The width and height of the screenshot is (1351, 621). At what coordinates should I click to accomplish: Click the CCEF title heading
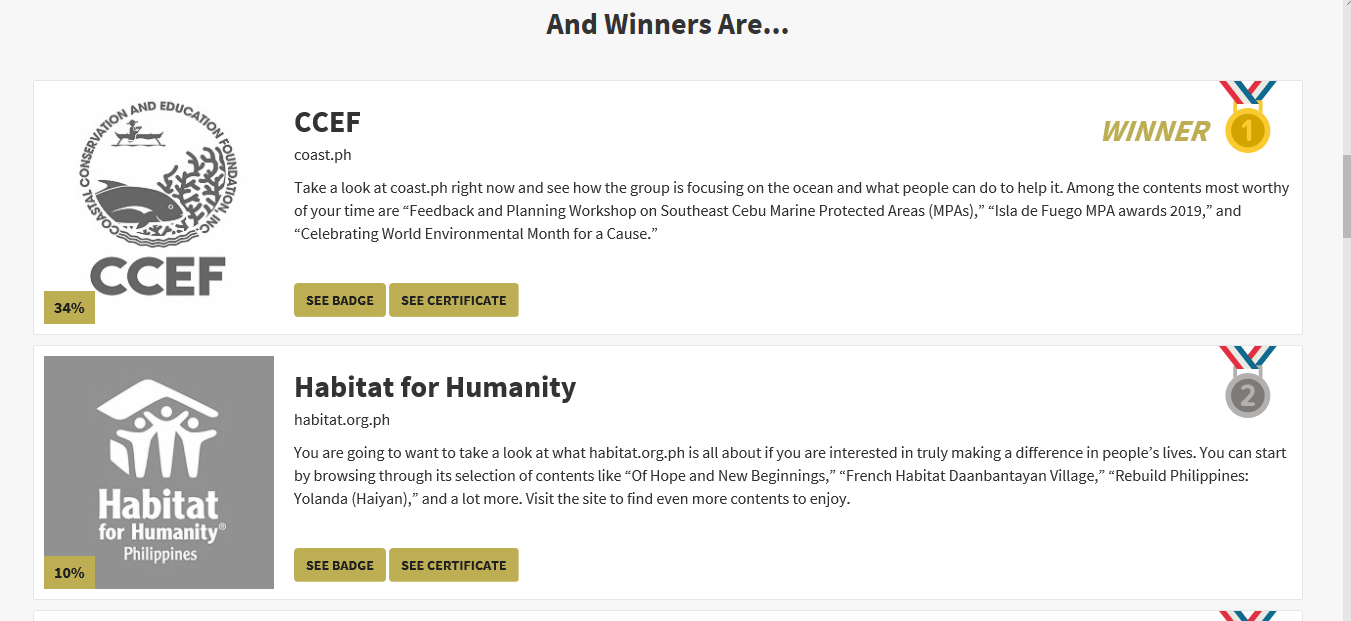[x=327, y=122]
